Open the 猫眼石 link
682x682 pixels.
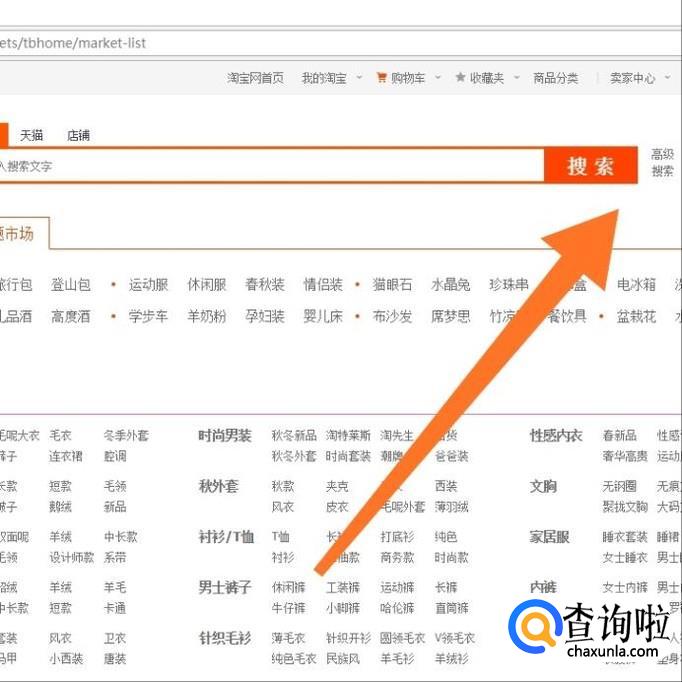point(392,284)
